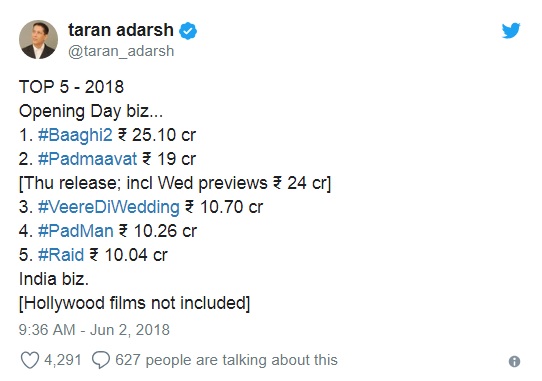Click the 4,291 likes count
The width and height of the screenshot is (542, 381).
(63, 360)
